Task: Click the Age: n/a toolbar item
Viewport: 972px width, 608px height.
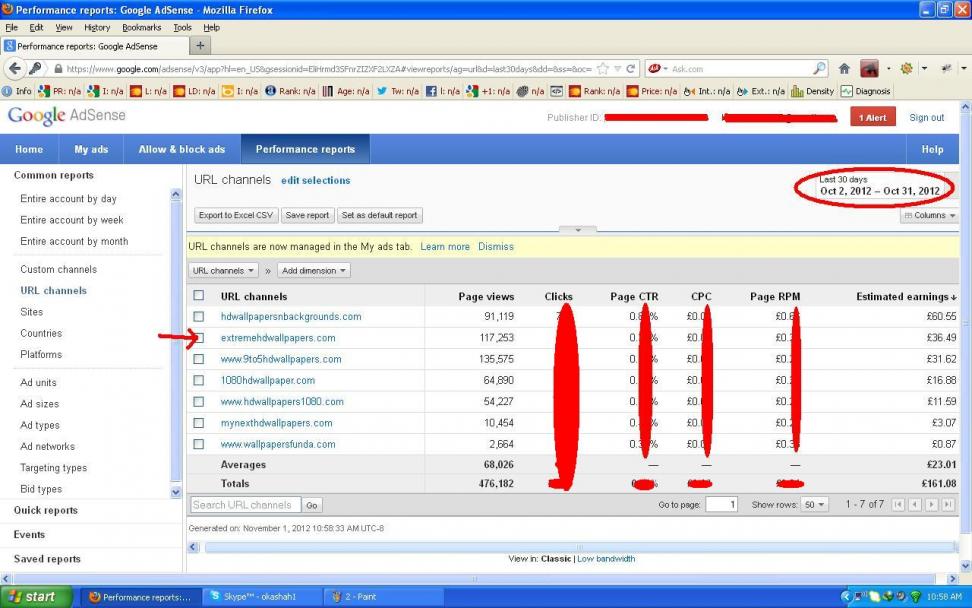Action: tap(346, 91)
